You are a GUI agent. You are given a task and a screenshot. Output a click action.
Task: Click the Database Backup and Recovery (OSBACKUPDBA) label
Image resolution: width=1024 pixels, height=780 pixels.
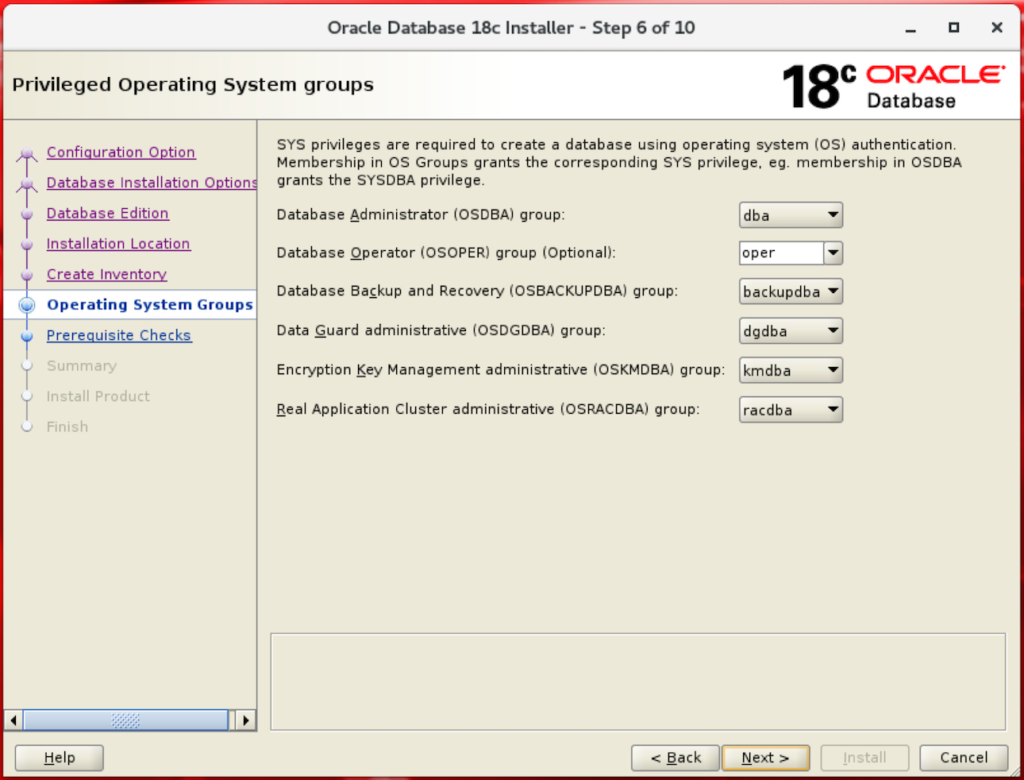point(477,291)
